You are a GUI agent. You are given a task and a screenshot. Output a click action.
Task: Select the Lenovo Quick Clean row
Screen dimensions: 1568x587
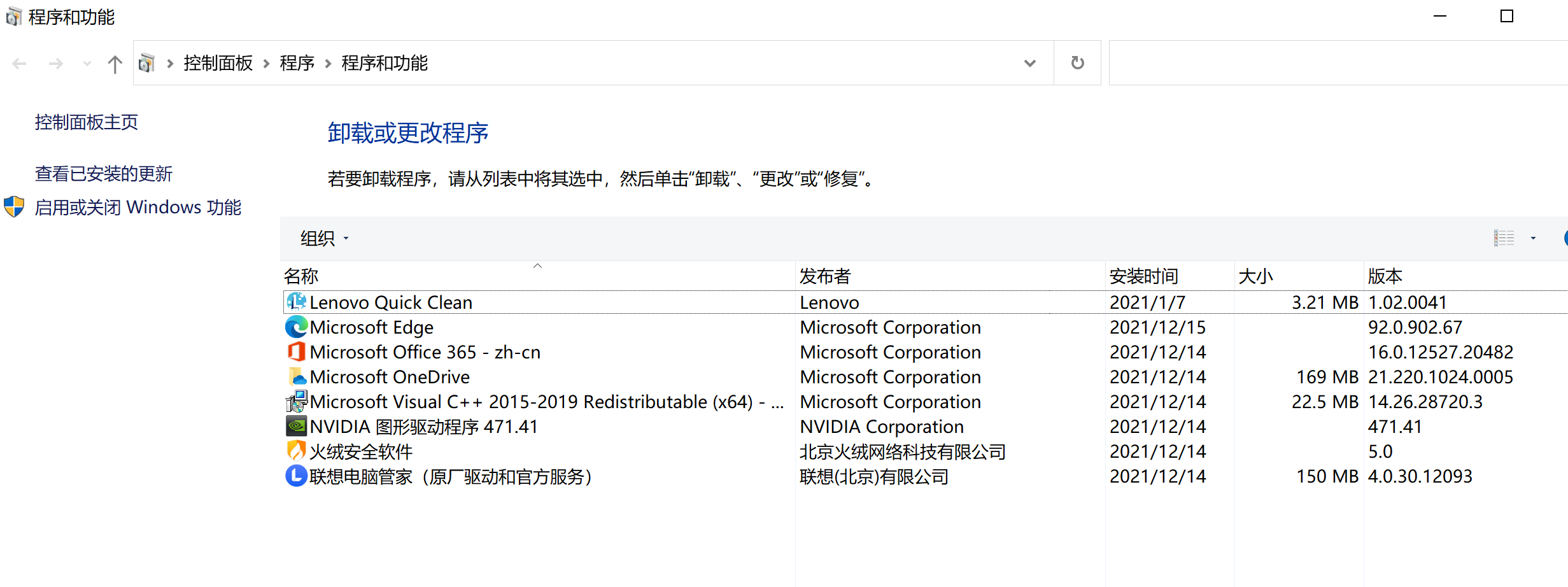pos(925,302)
